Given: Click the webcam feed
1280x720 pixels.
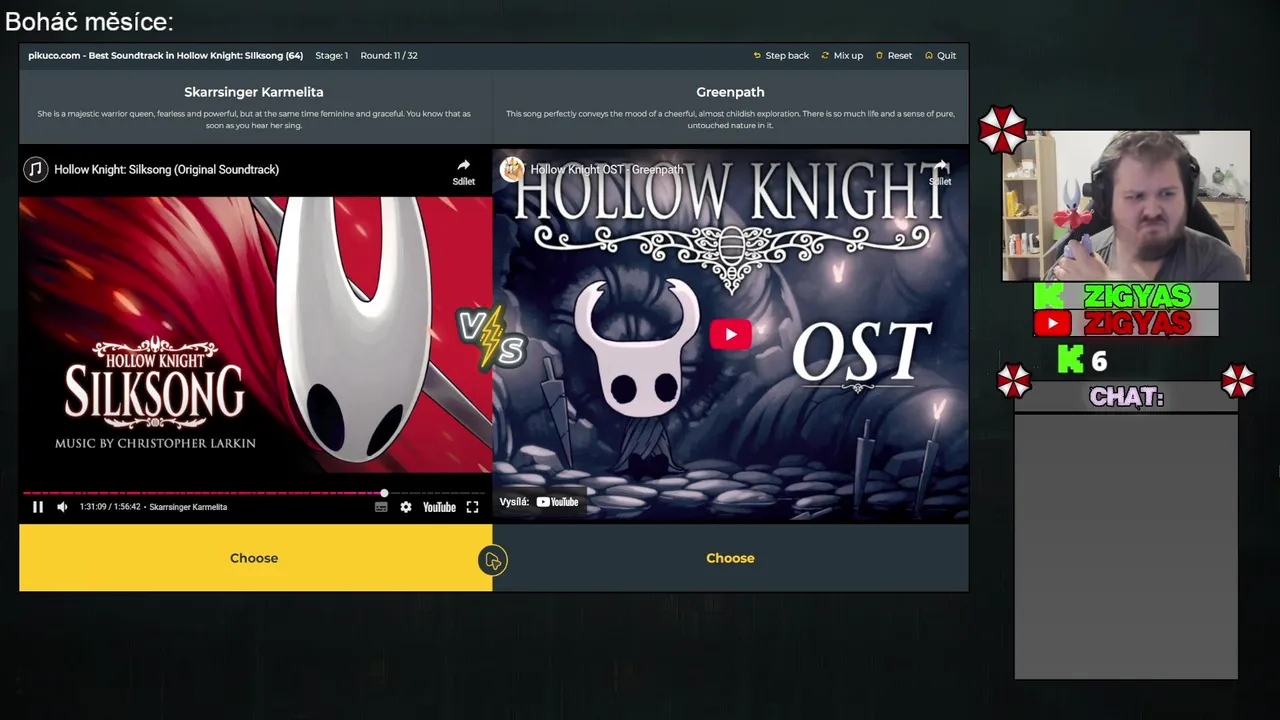Looking at the screenshot, I should [x=1126, y=206].
